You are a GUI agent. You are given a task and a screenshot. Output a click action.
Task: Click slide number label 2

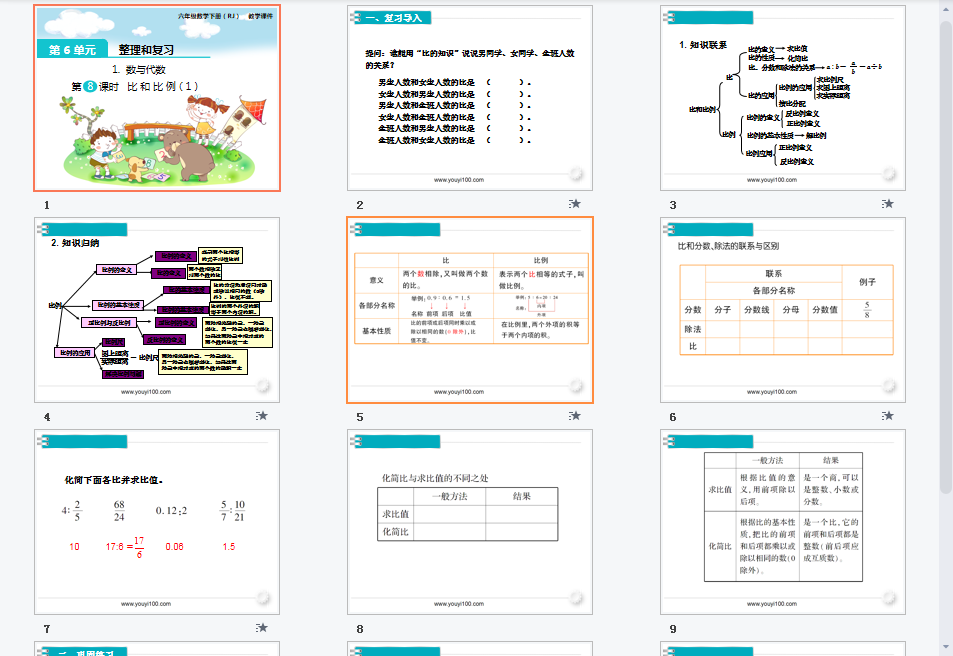[360, 205]
